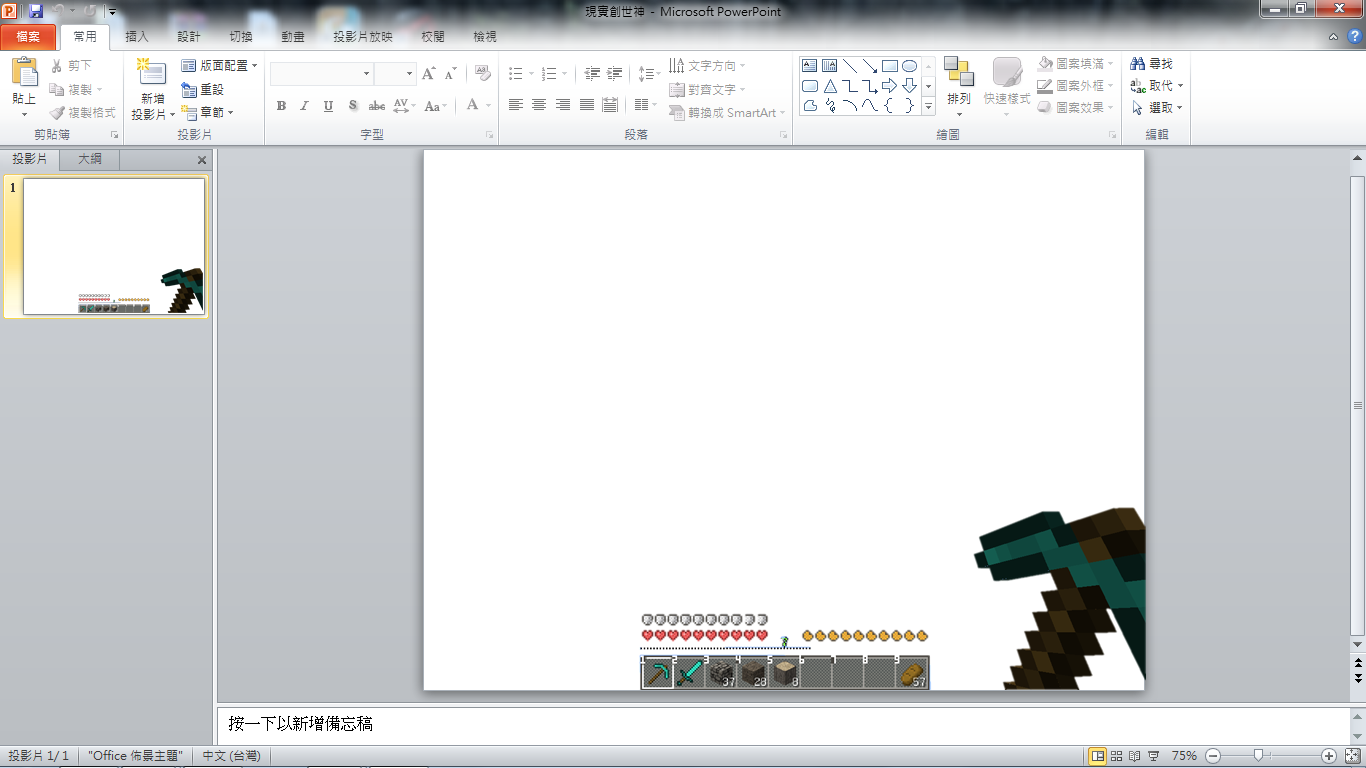Switch to Slide Sorter view in status bar
This screenshot has height=768, width=1366.
click(x=1117, y=756)
